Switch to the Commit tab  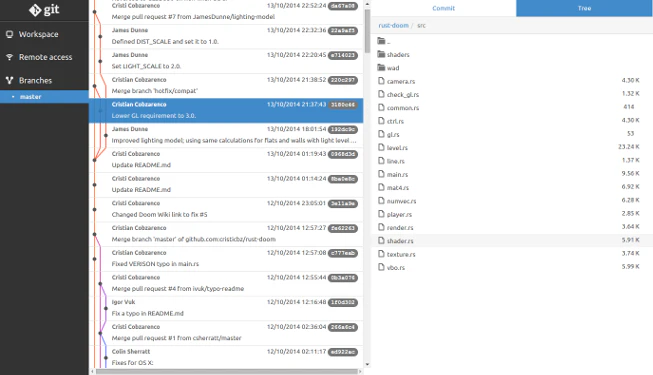(x=444, y=8)
